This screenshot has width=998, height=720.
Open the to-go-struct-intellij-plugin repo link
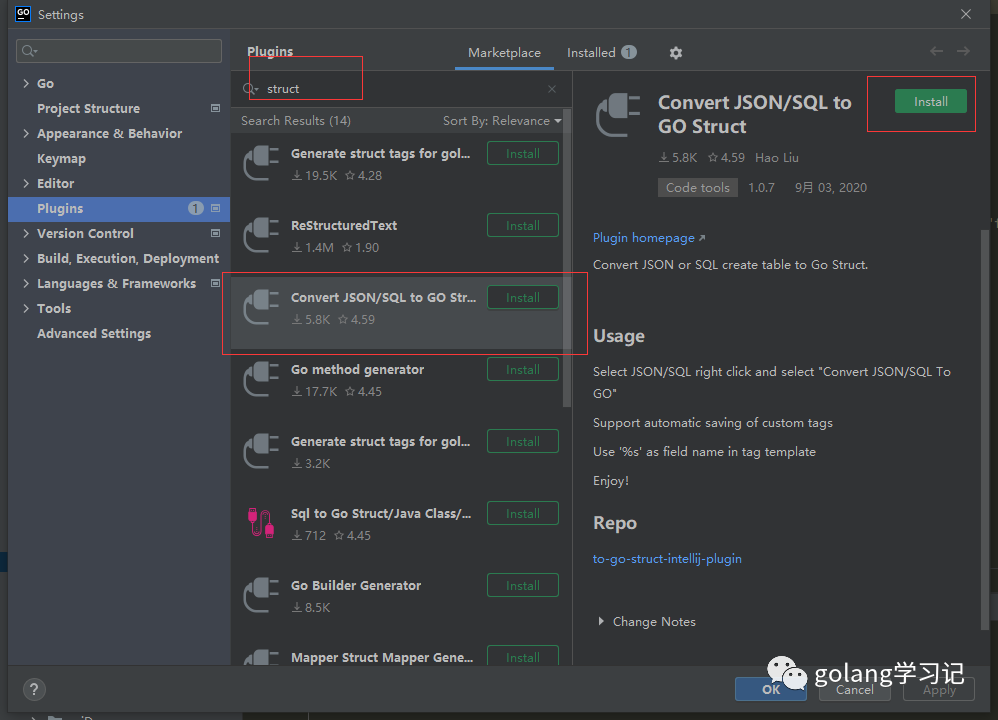[x=667, y=558]
